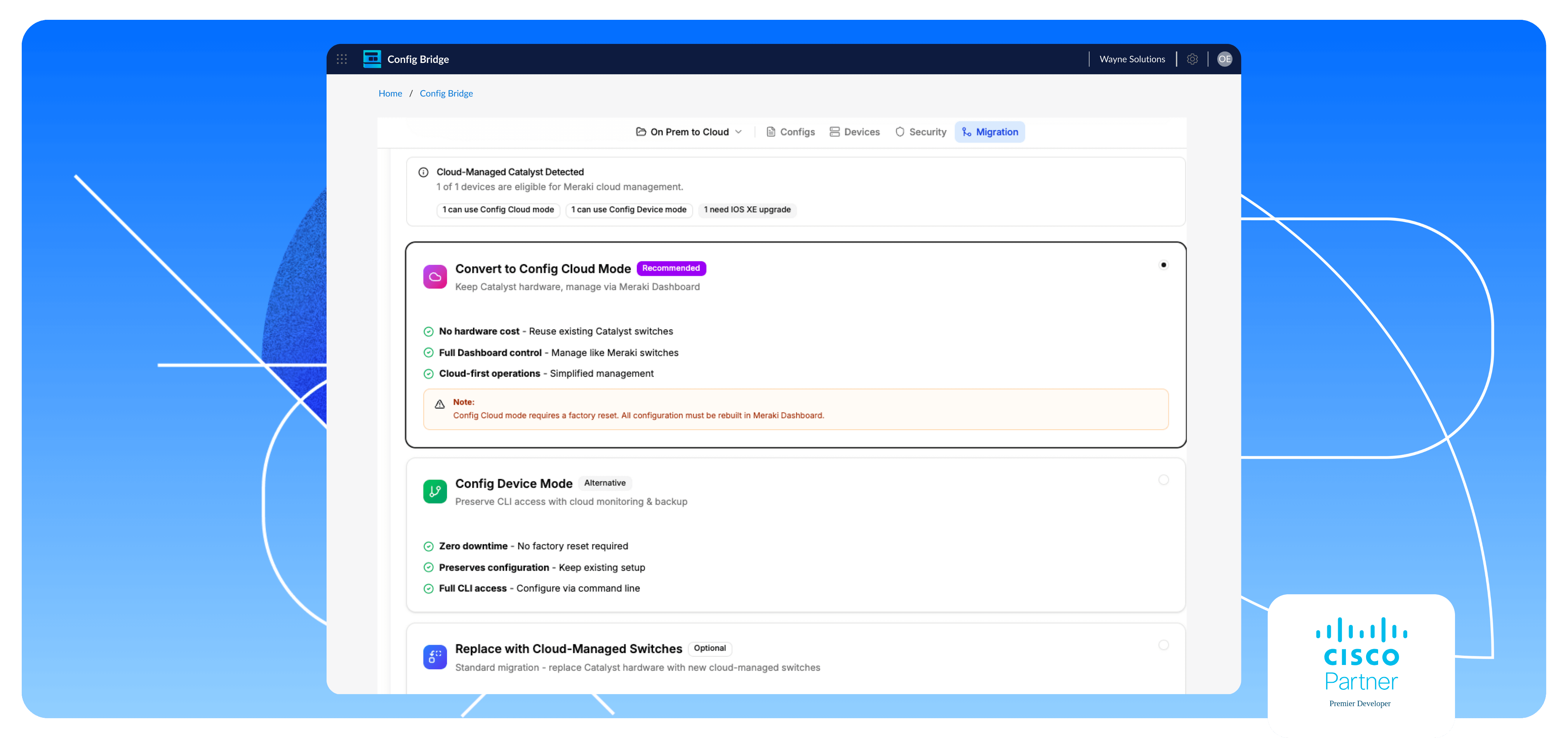1568x738 pixels.
Task: Navigate to Home via the breadcrumb link
Action: click(x=390, y=93)
